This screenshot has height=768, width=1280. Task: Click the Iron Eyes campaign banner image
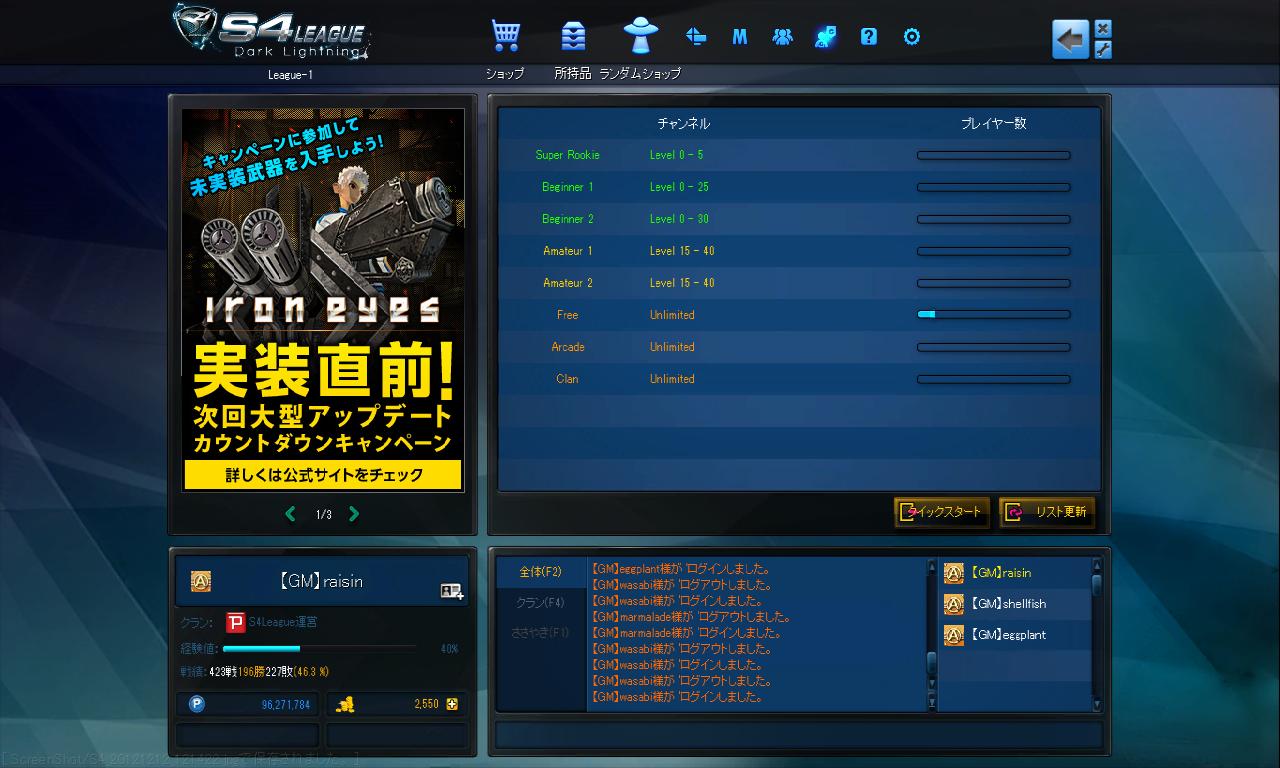tap(323, 299)
